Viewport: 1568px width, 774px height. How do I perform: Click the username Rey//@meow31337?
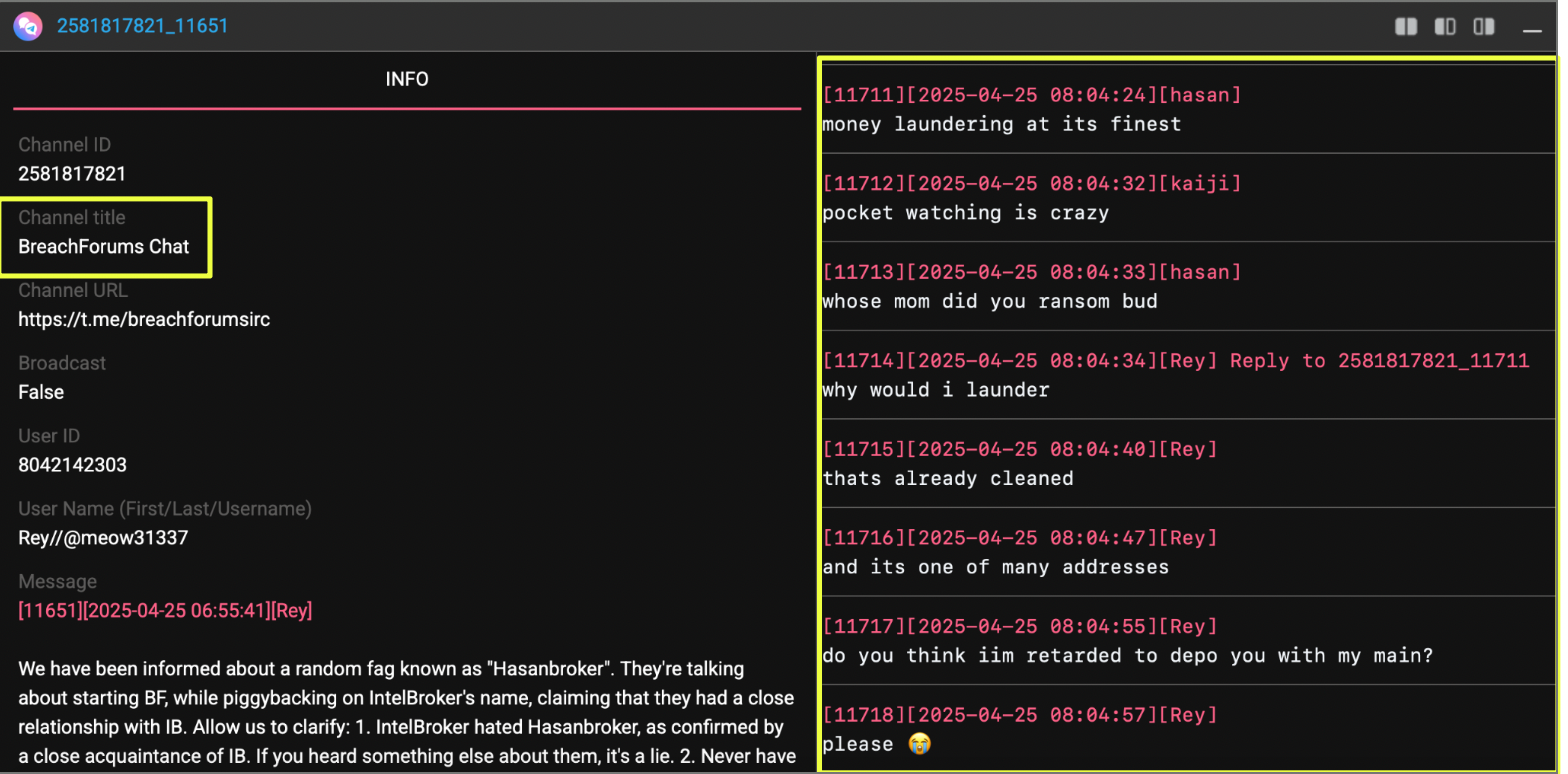[103, 538]
